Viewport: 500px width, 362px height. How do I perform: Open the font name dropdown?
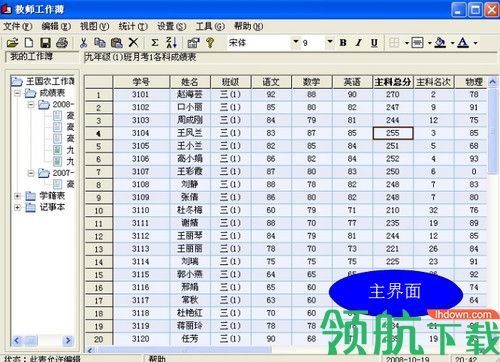click(295, 42)
